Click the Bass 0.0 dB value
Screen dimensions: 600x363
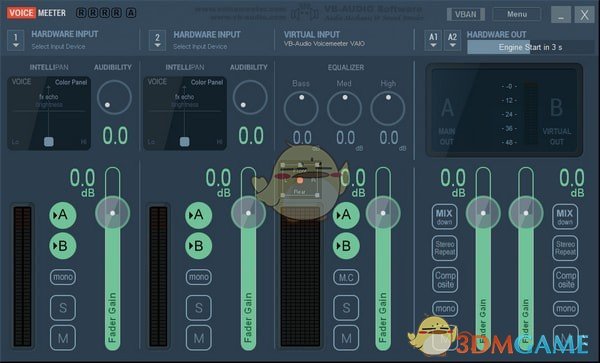pyautogui.click(x=302, y=137)
